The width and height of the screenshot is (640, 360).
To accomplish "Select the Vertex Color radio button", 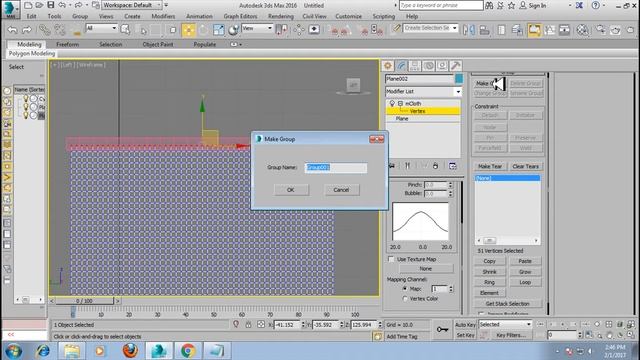I will (405, 299).
